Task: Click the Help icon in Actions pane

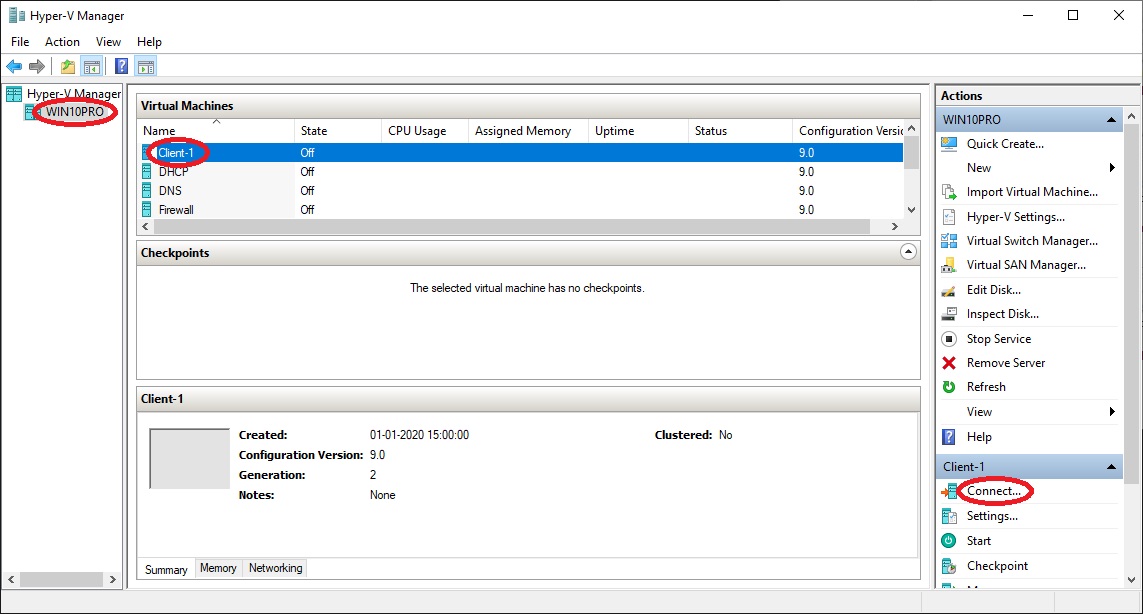Action: 949,437
